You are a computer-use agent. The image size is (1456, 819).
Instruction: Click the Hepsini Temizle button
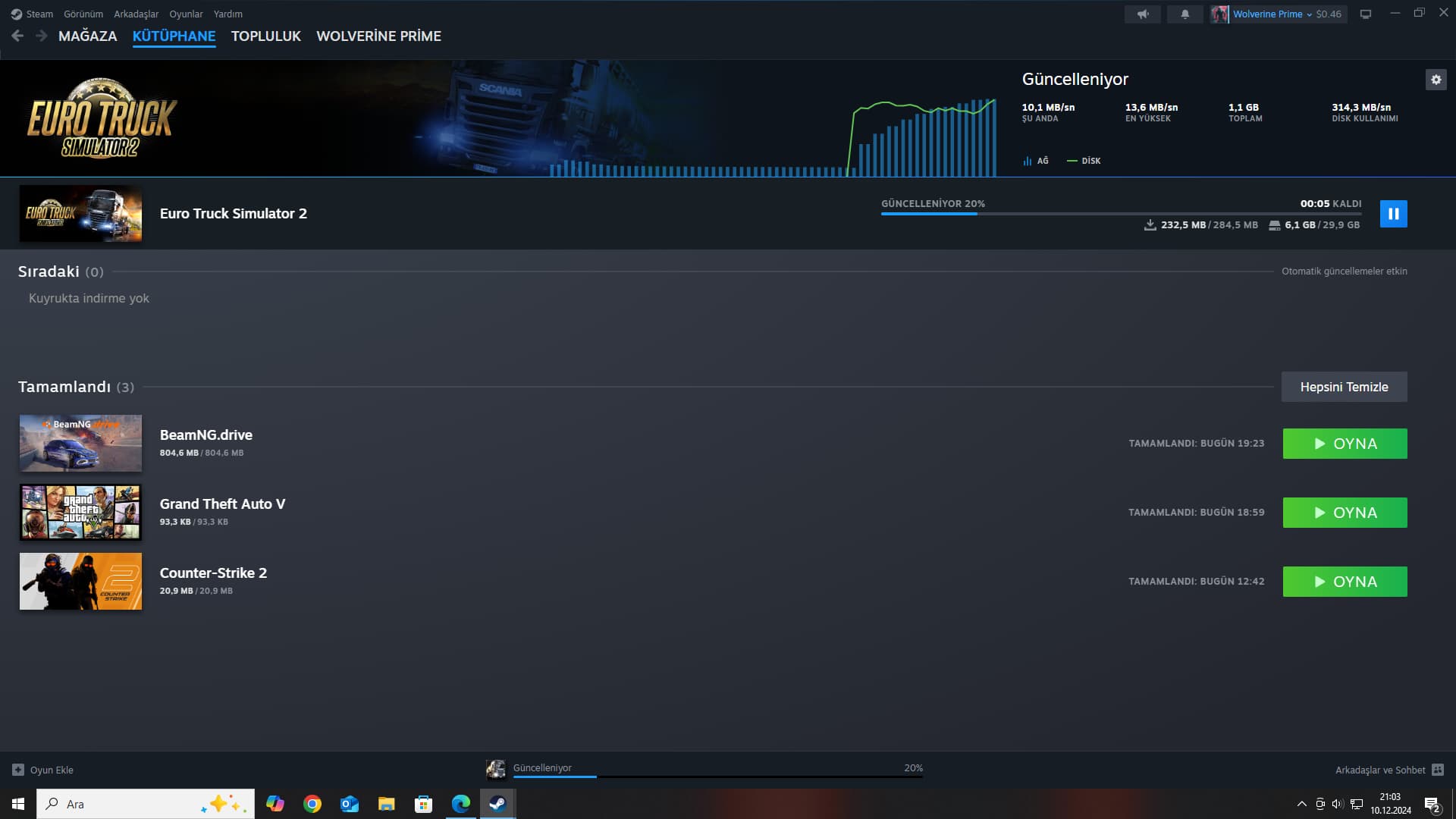pos(1344,387)
